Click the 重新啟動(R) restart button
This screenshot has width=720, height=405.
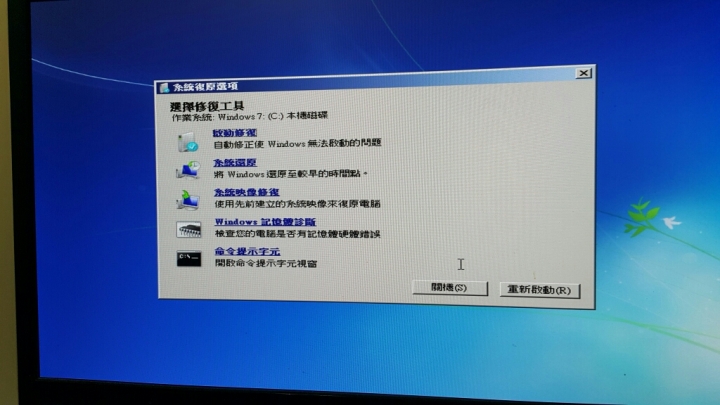[x=540, y=290]
